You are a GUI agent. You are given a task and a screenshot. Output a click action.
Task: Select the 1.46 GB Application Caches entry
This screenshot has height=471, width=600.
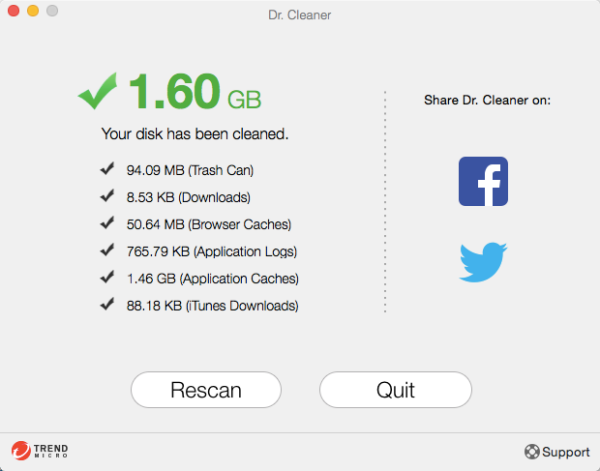click(x=212, y=278)
